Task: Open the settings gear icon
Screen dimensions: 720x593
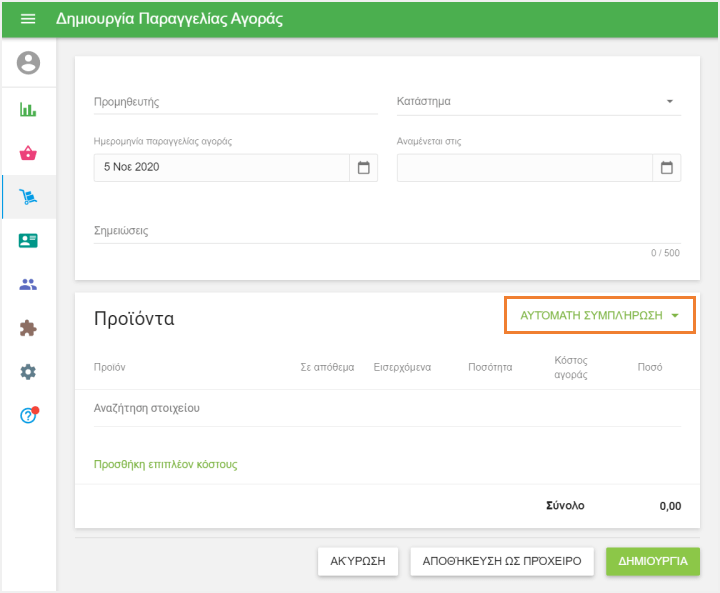Action: click(28, 372)
